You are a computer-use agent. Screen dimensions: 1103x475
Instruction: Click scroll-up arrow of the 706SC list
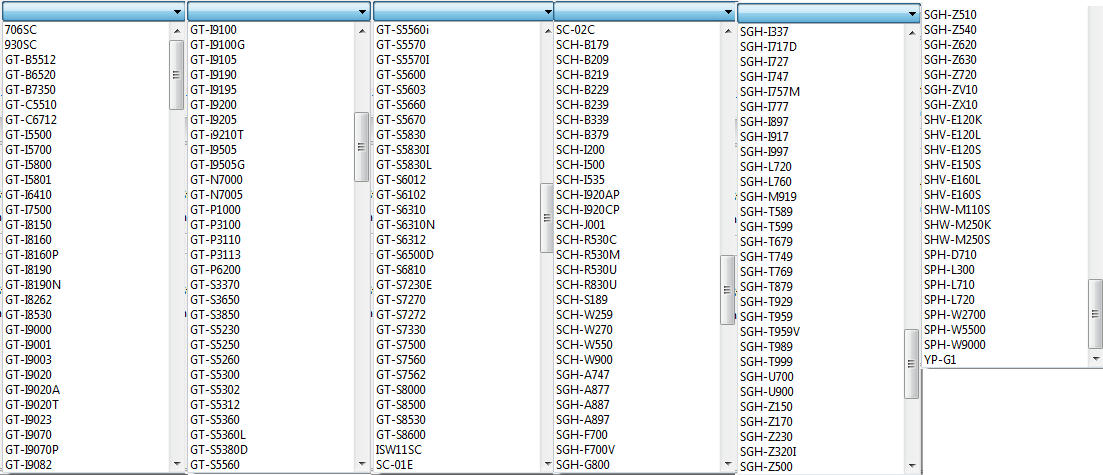tap(177, 31)
